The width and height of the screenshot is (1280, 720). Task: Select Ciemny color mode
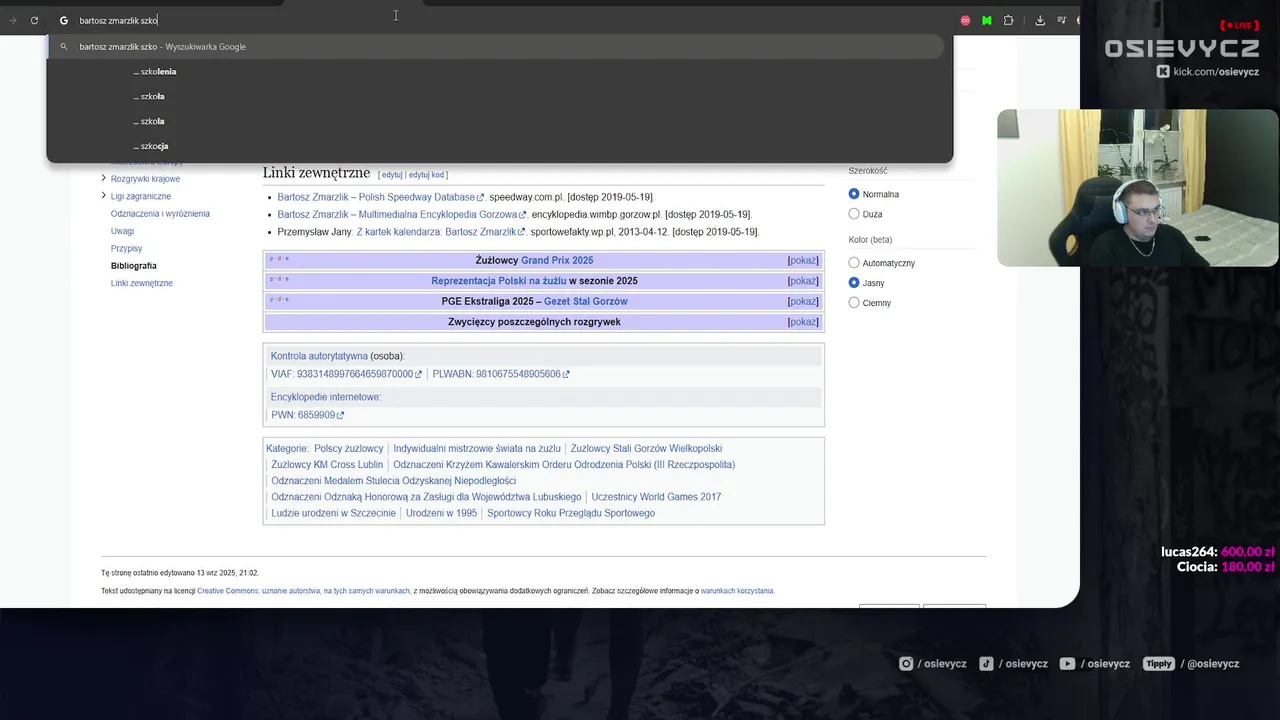pos(853,303)
